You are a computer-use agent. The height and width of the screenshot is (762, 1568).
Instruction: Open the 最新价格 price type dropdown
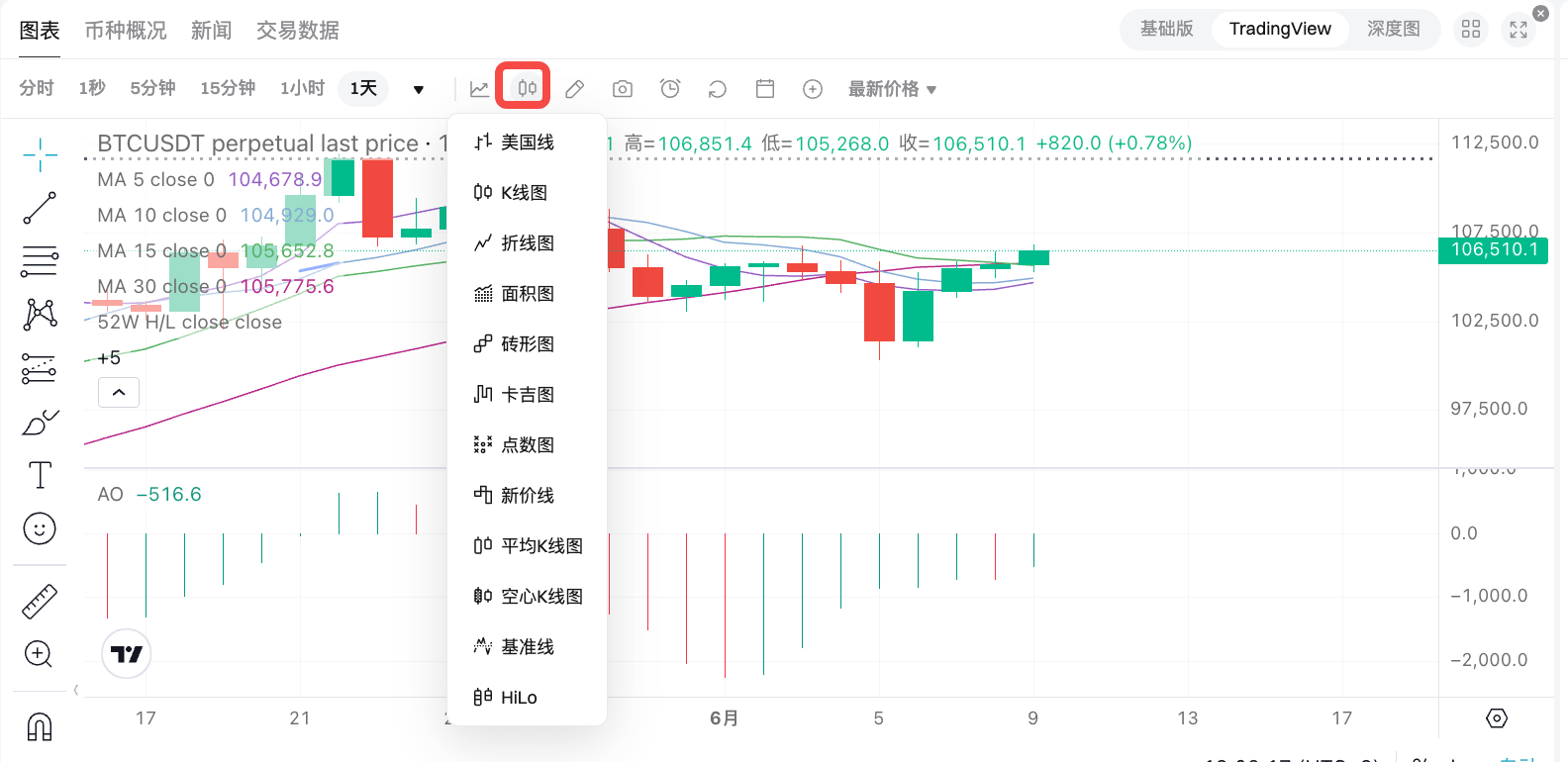(891, 89)
